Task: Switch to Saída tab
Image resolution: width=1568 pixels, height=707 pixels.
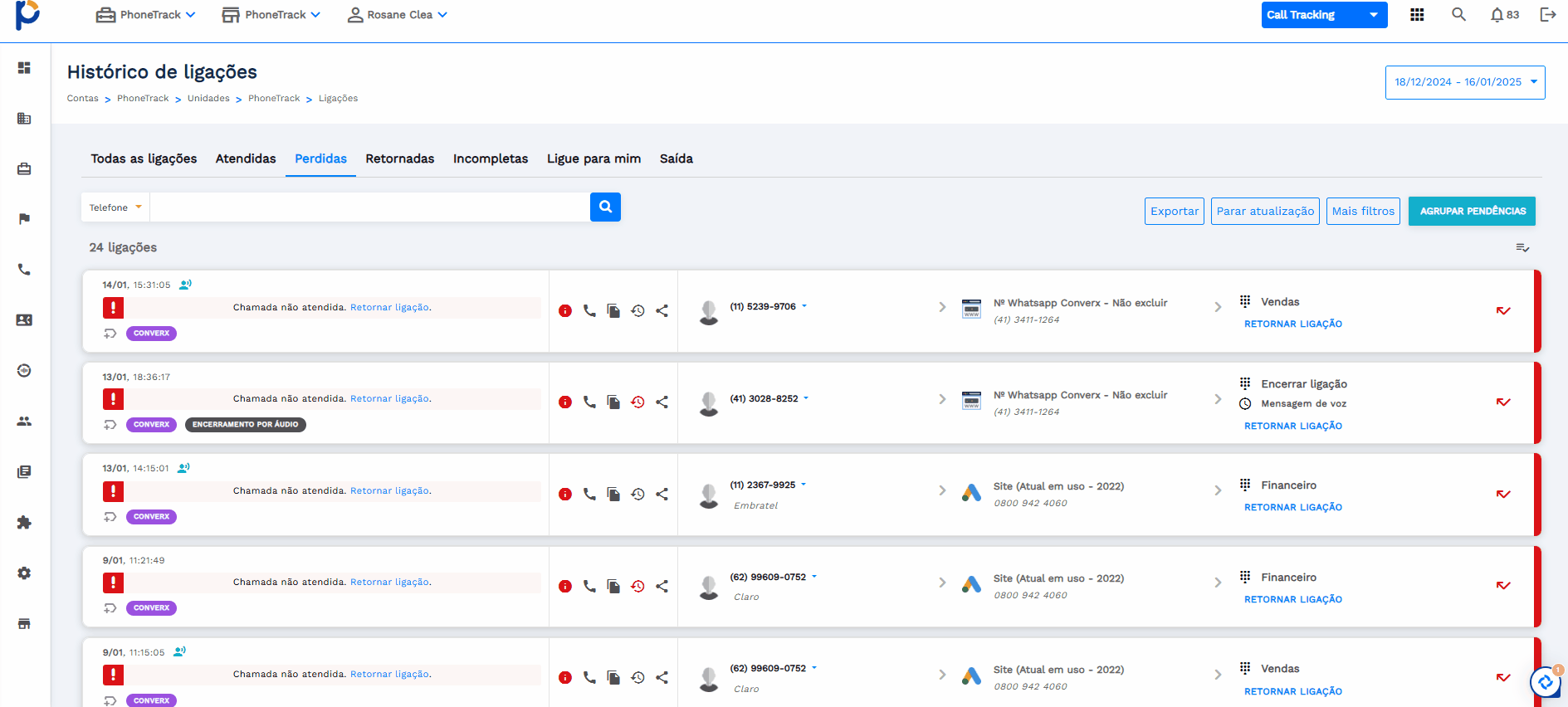Action: click(677, 158)
